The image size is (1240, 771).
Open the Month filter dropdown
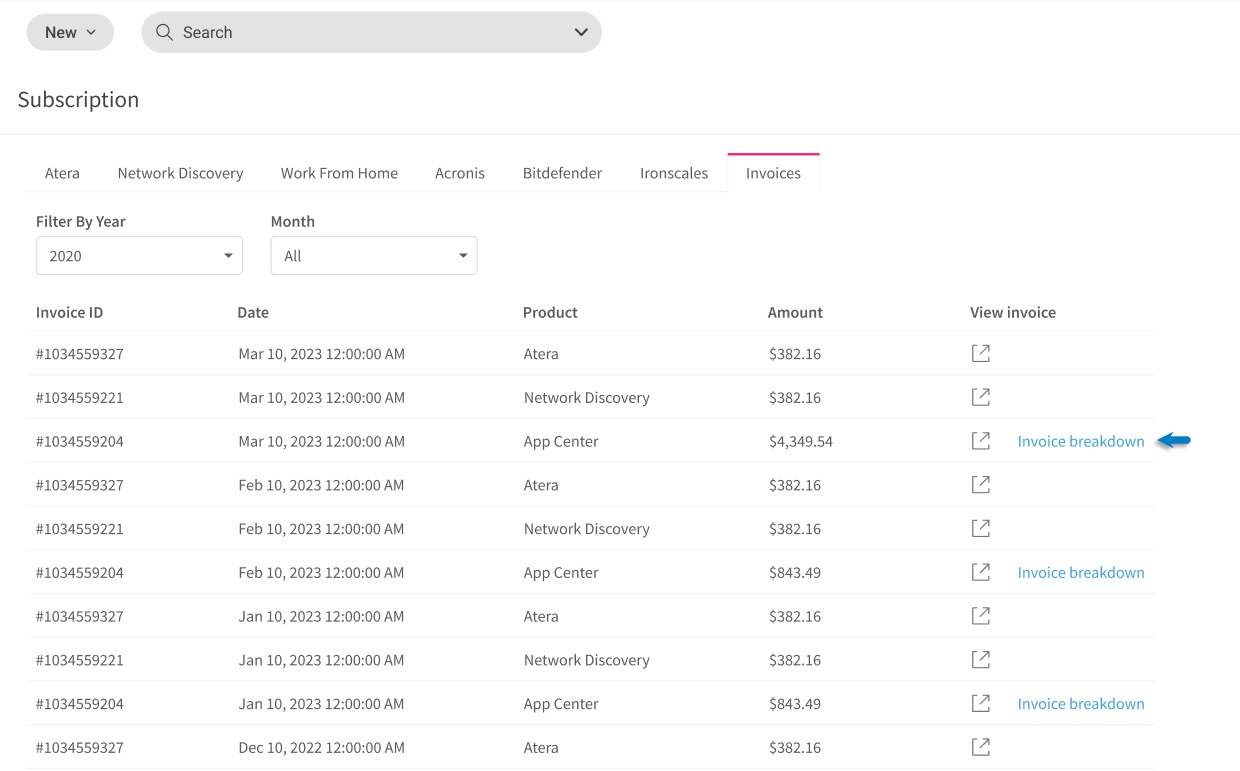pos(374,256)
